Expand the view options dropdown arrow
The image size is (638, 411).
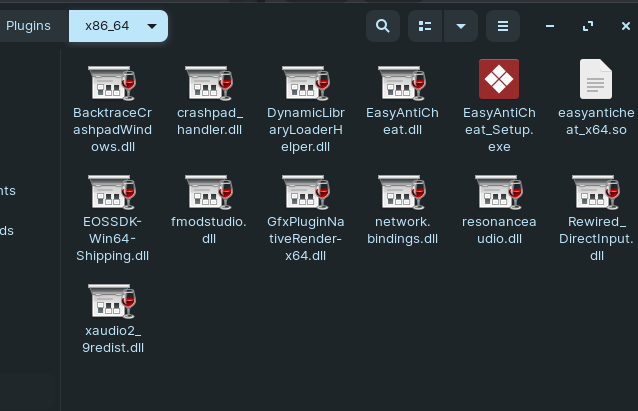461,26
